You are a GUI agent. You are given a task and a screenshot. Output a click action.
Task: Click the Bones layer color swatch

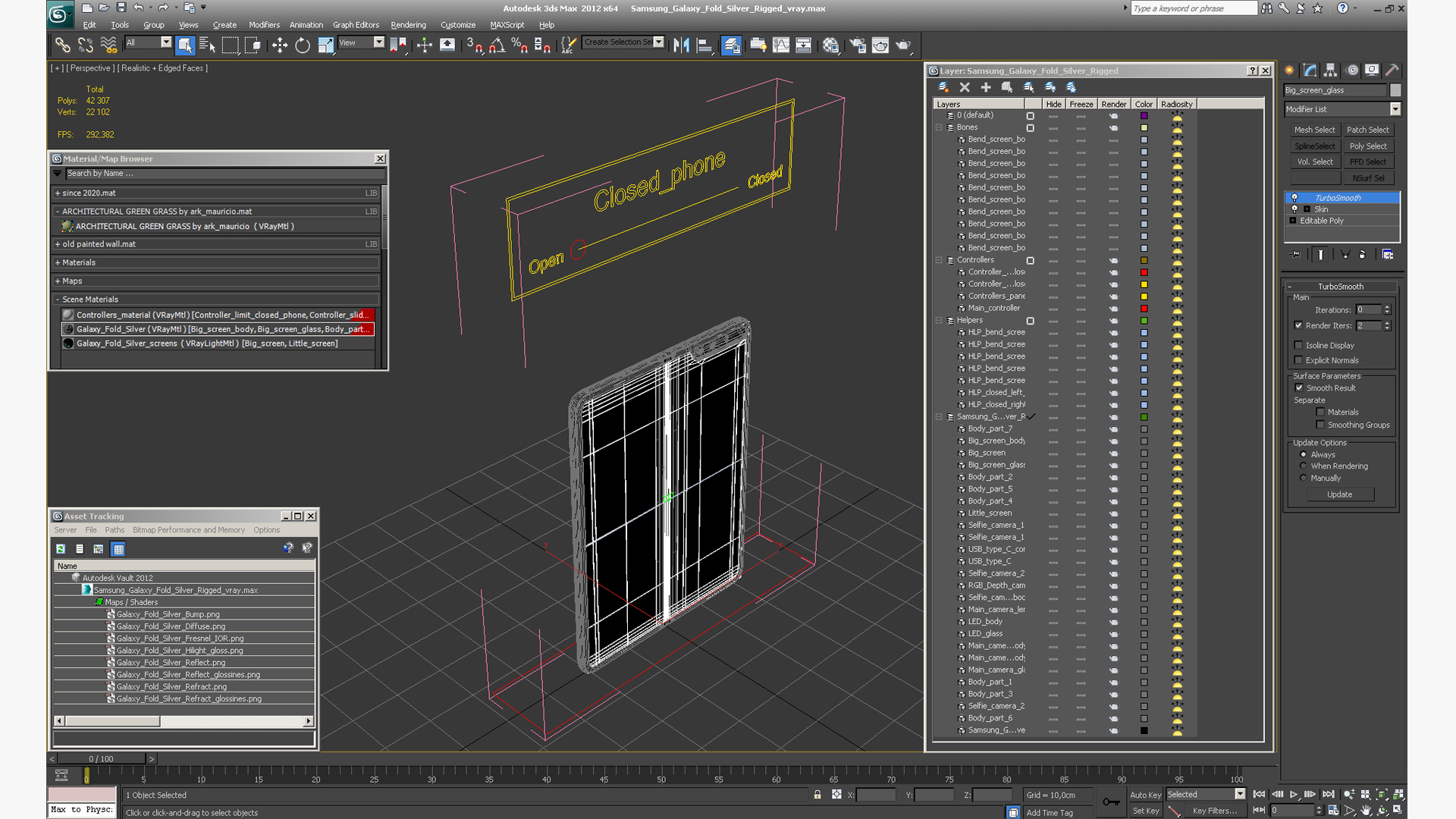1144,128
